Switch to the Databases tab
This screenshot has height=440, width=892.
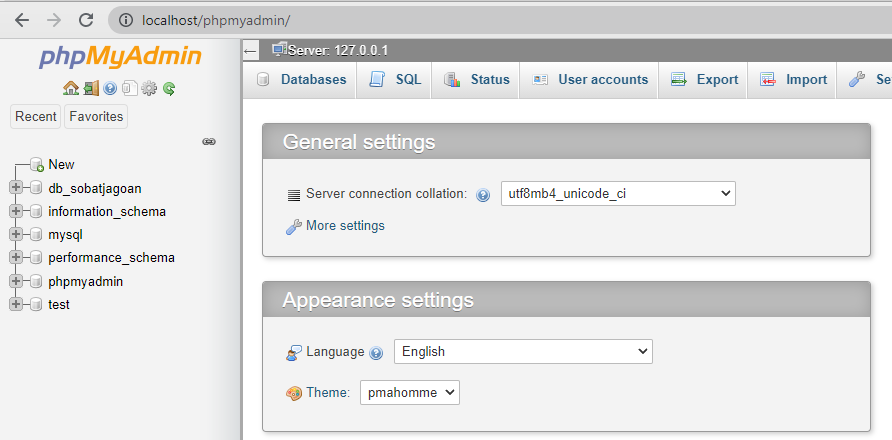(302, 80)
